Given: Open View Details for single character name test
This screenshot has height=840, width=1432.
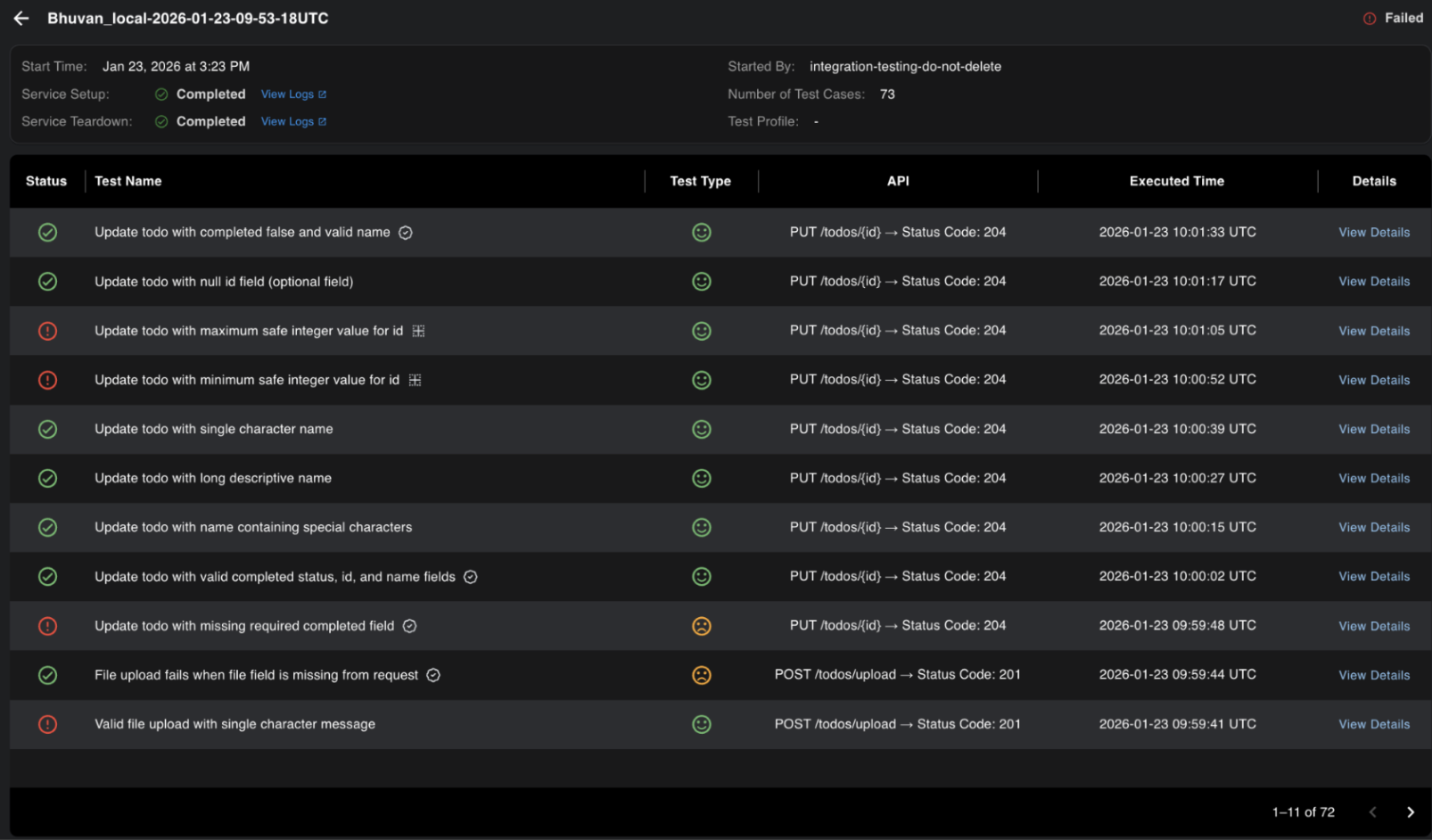Looking at the screenshot, I should (x=1373, y=430).
